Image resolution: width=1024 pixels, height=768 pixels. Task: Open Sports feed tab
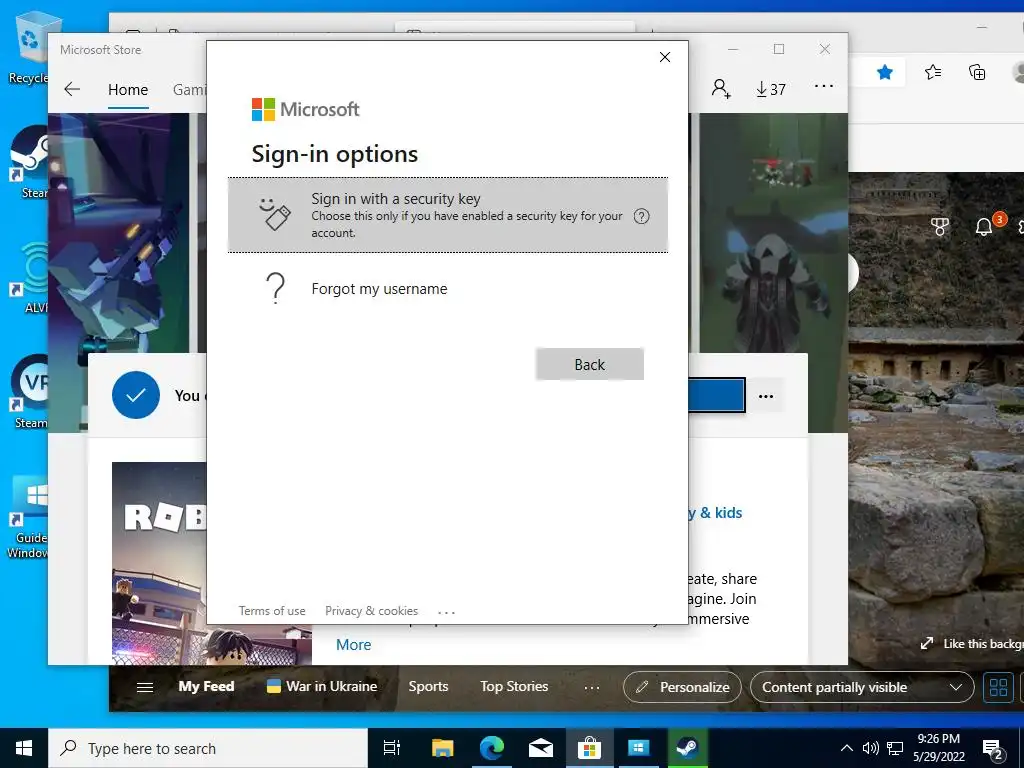pos(428,686)
